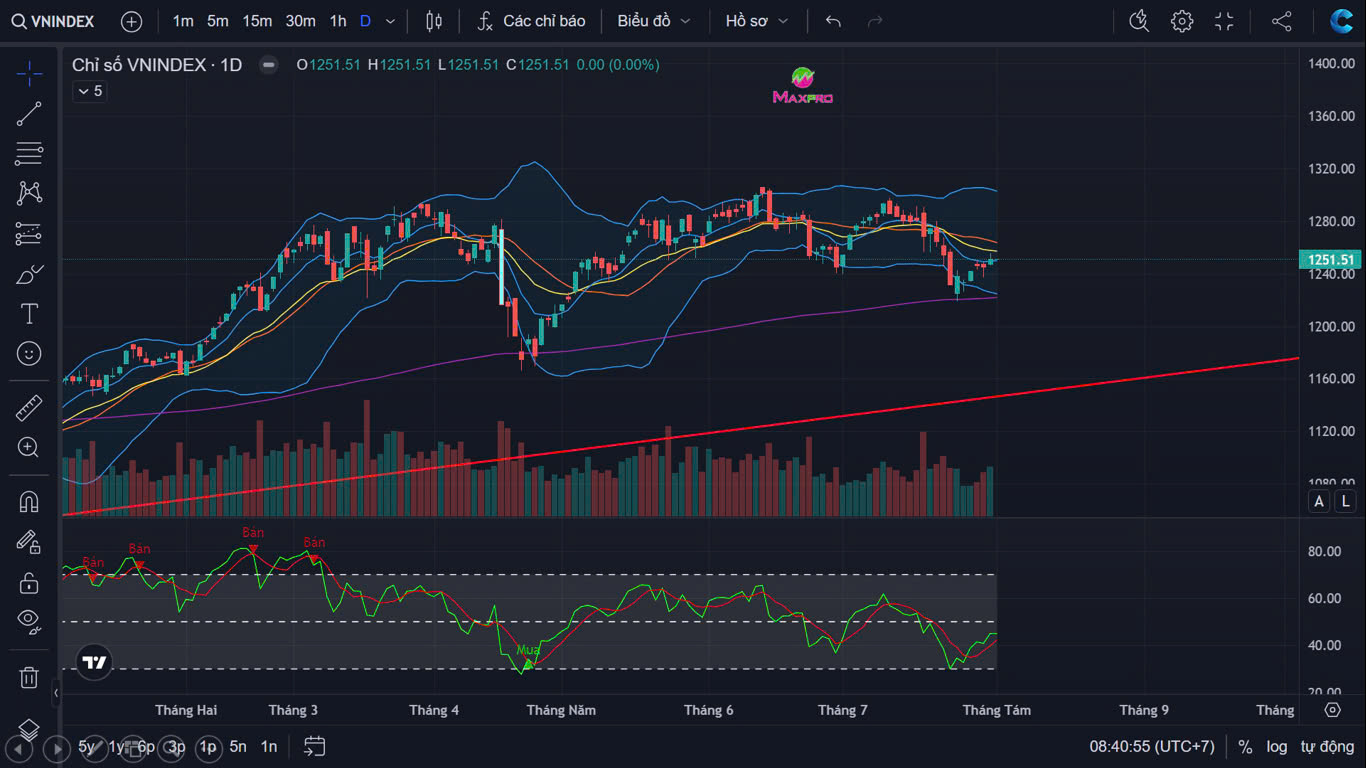Select the trend line drawing tool

point(29,114)
